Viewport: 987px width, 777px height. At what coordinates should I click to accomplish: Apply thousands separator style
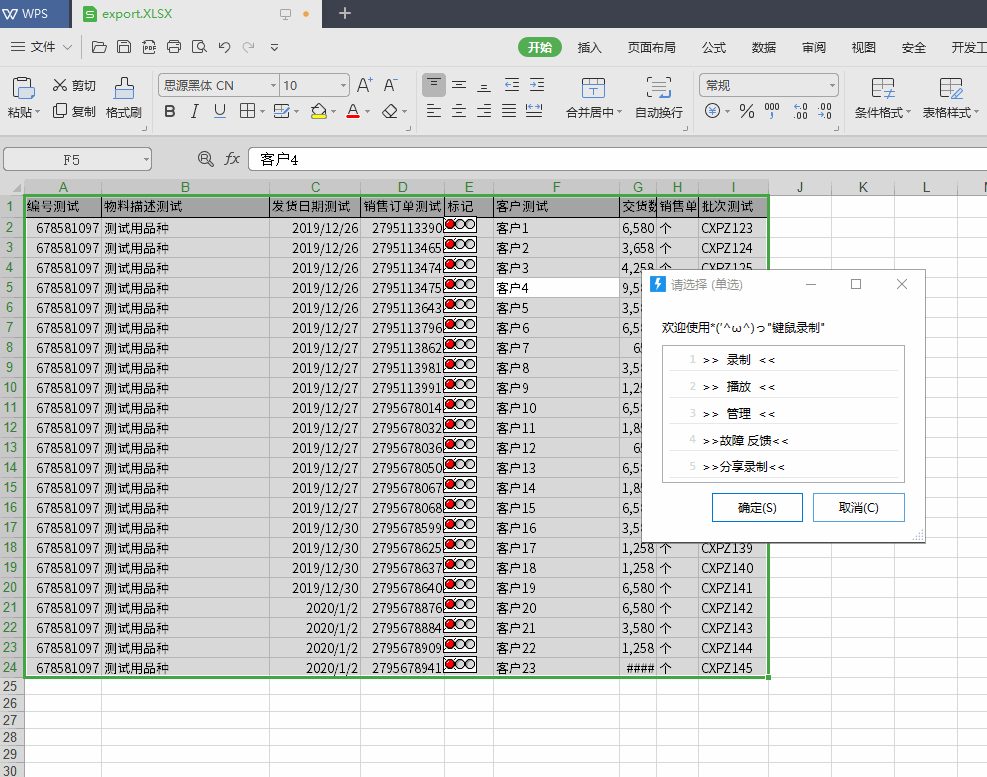click(x=772, y=111)
